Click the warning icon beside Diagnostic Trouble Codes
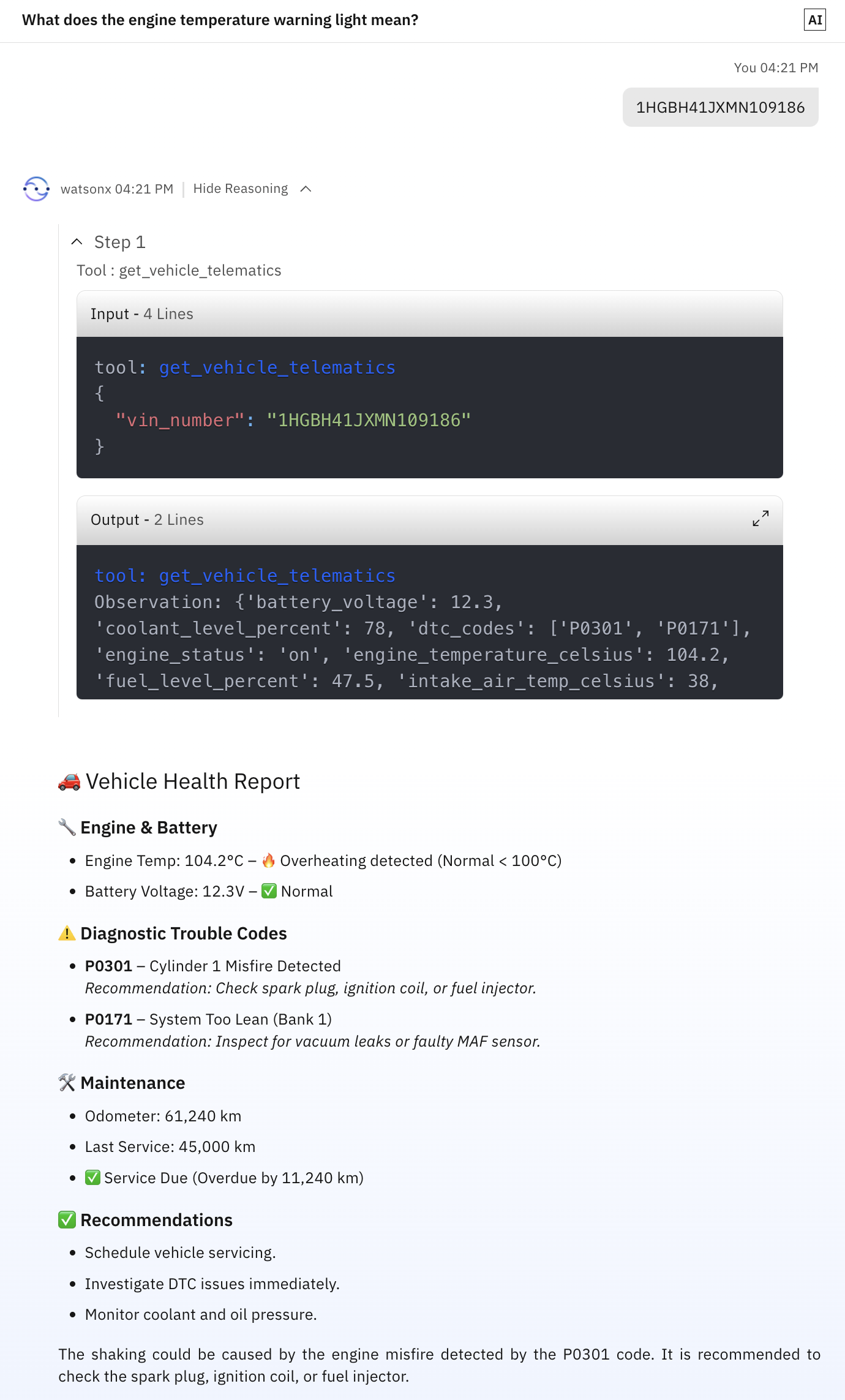This screenshot has width=845, height=1400. (x=67, y=933)
